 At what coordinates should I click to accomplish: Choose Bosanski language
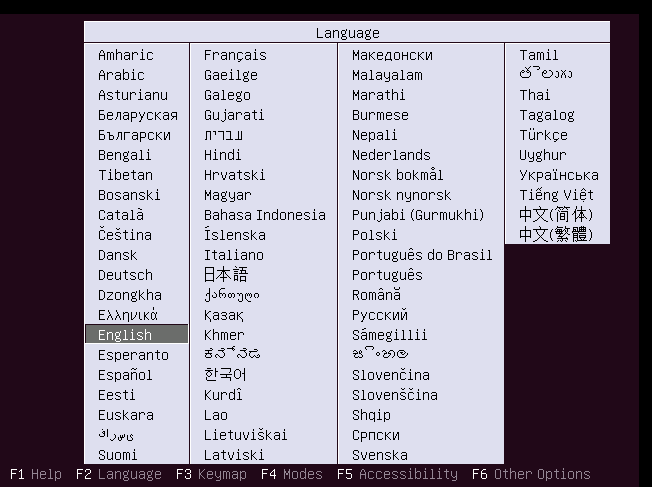click(129, 195)
